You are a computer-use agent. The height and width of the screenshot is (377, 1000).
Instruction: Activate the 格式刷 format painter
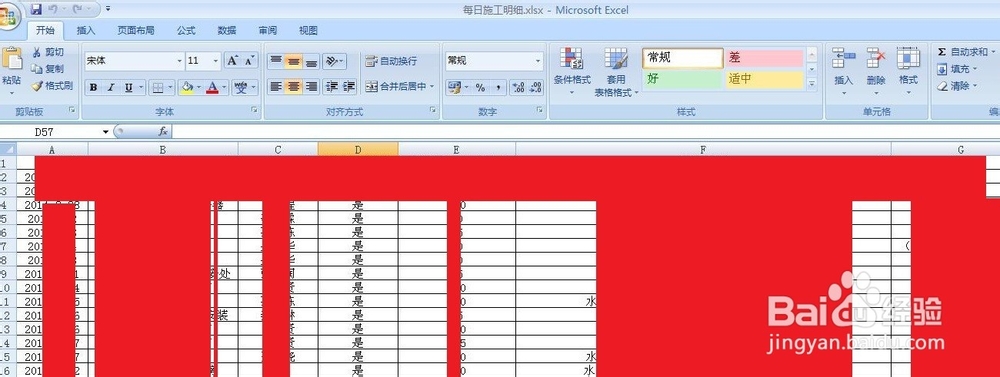(52, 85)
